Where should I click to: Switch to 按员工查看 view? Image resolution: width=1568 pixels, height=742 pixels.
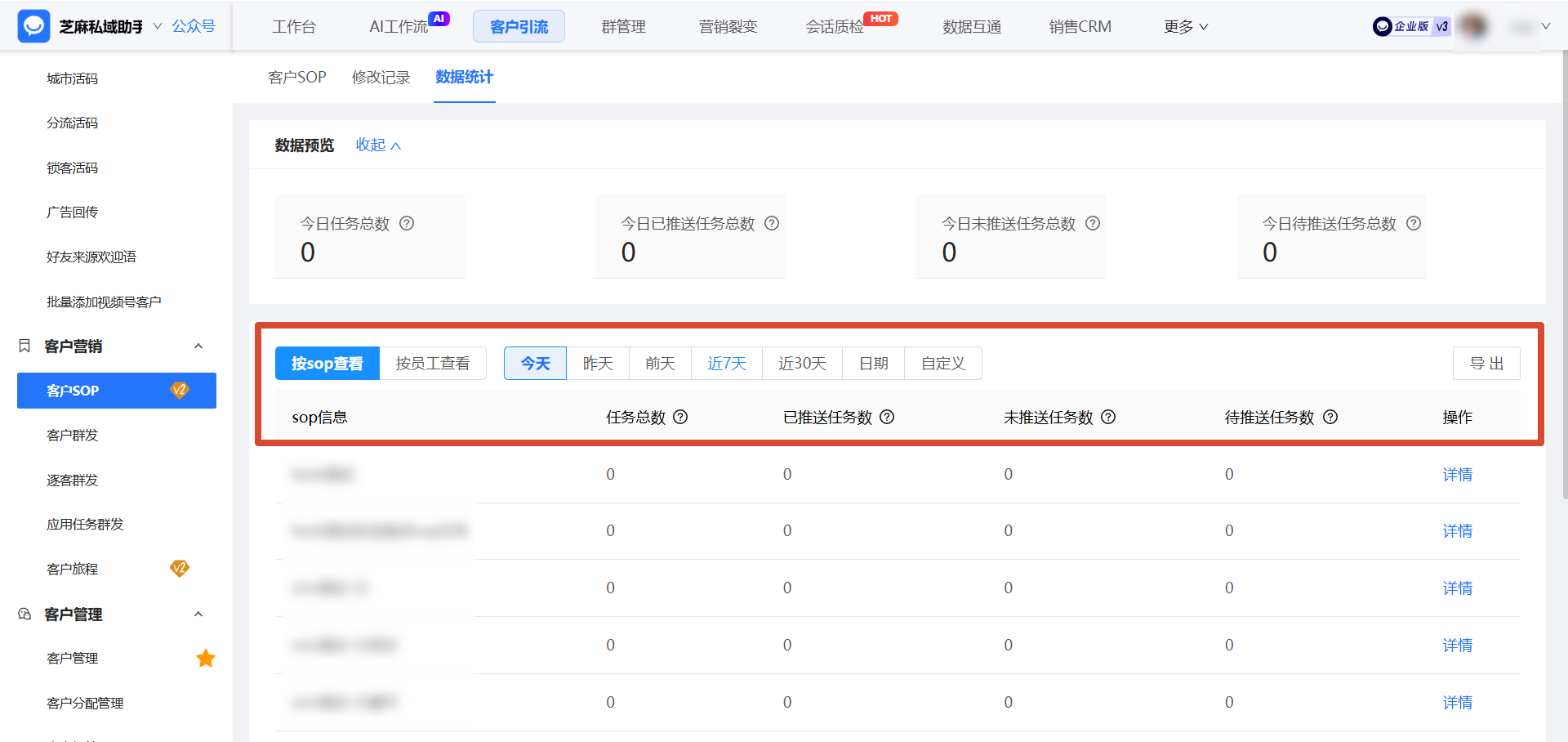(433, 364)
